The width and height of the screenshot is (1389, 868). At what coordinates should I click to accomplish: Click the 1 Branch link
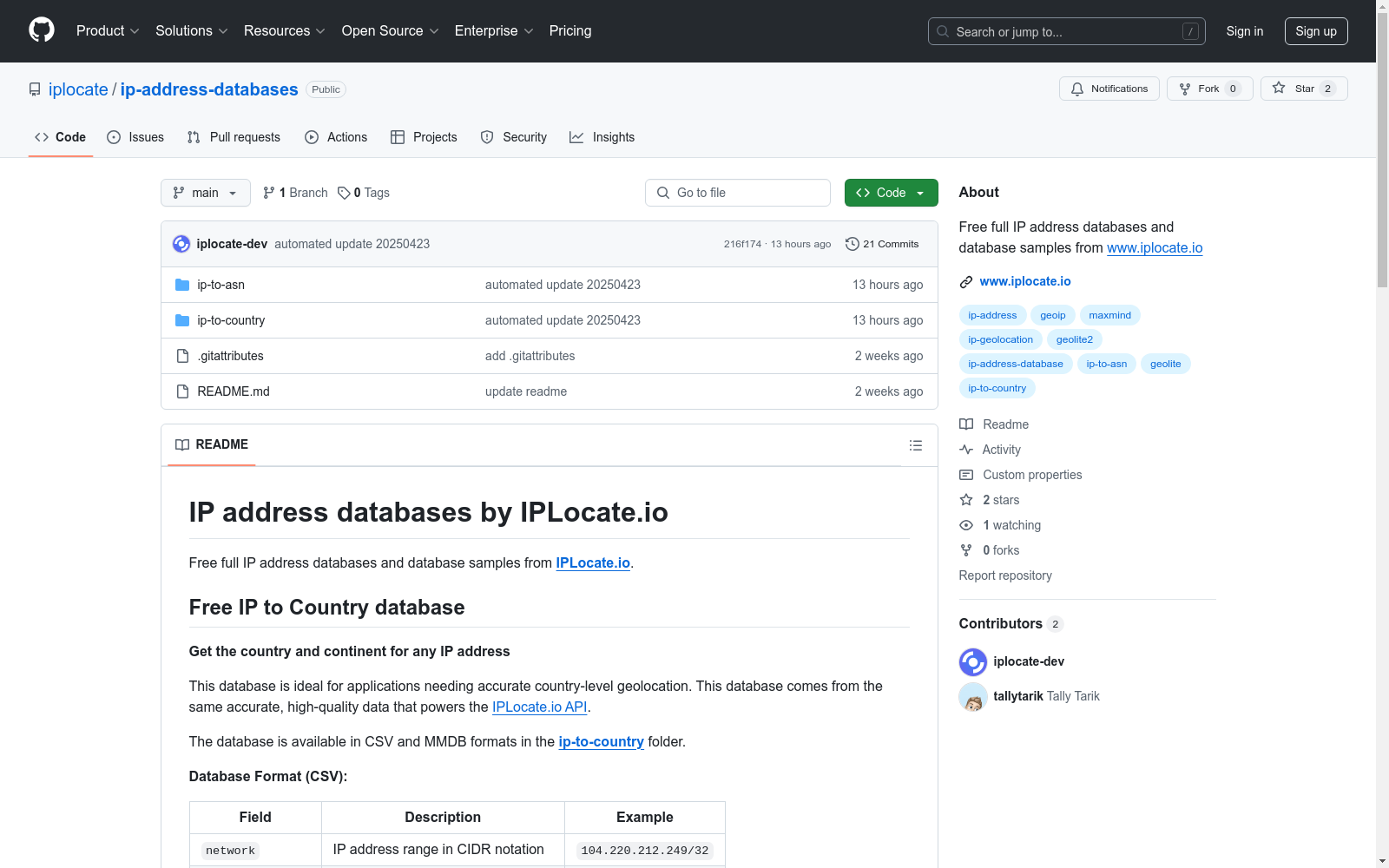click(295, 193)
